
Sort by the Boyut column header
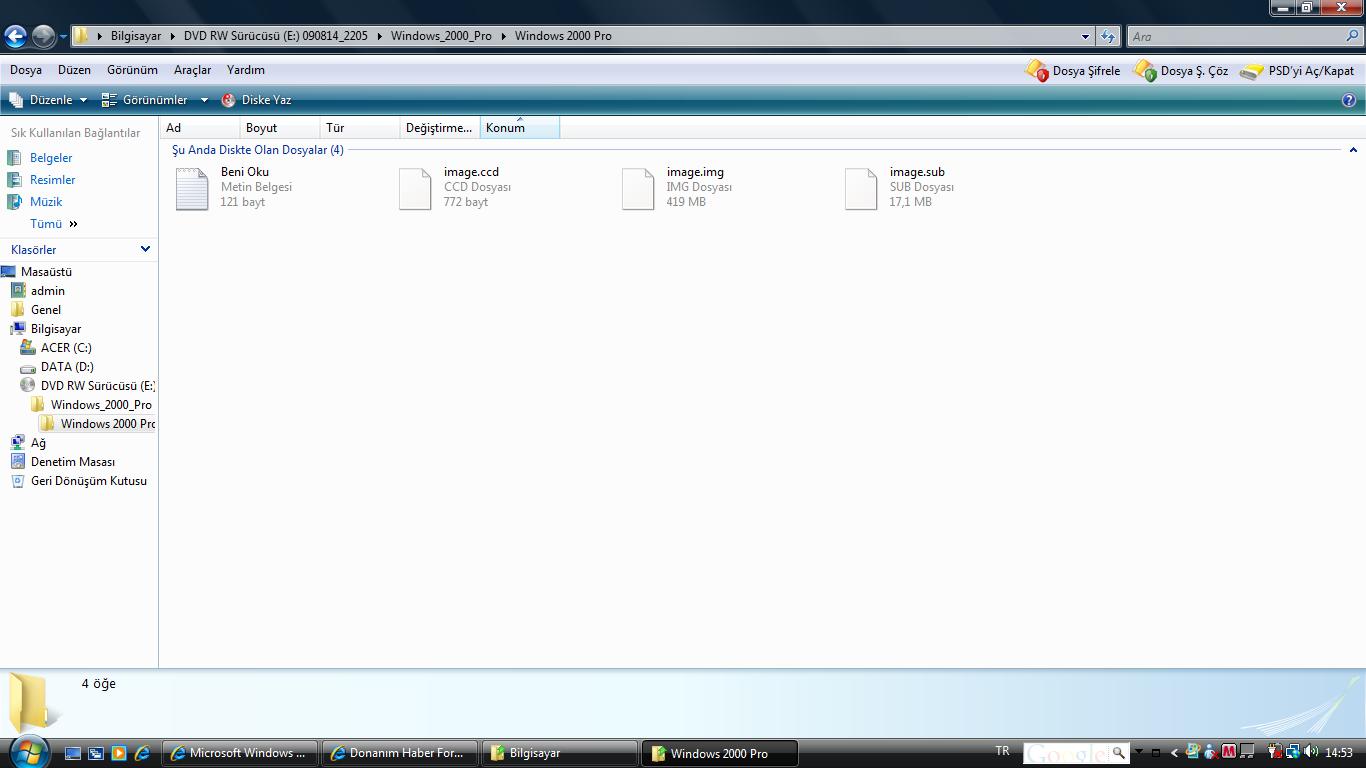point(280,127)
